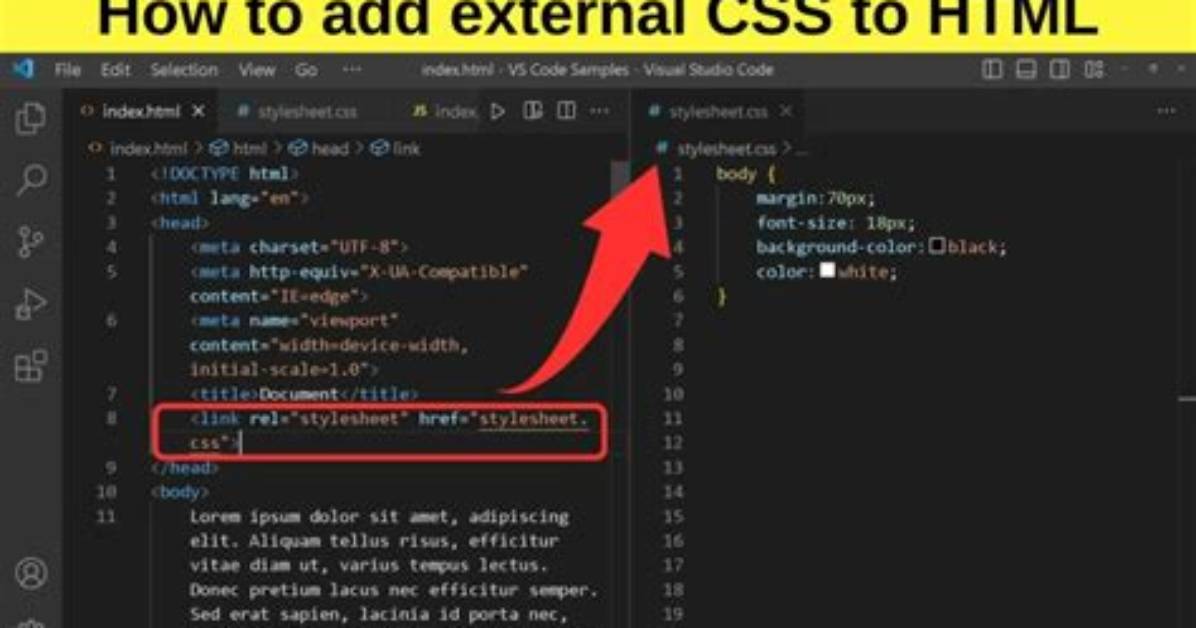The image size is (1196, 628).
Task: Click the DOCTYPE html line
Action: click(223, 174)
